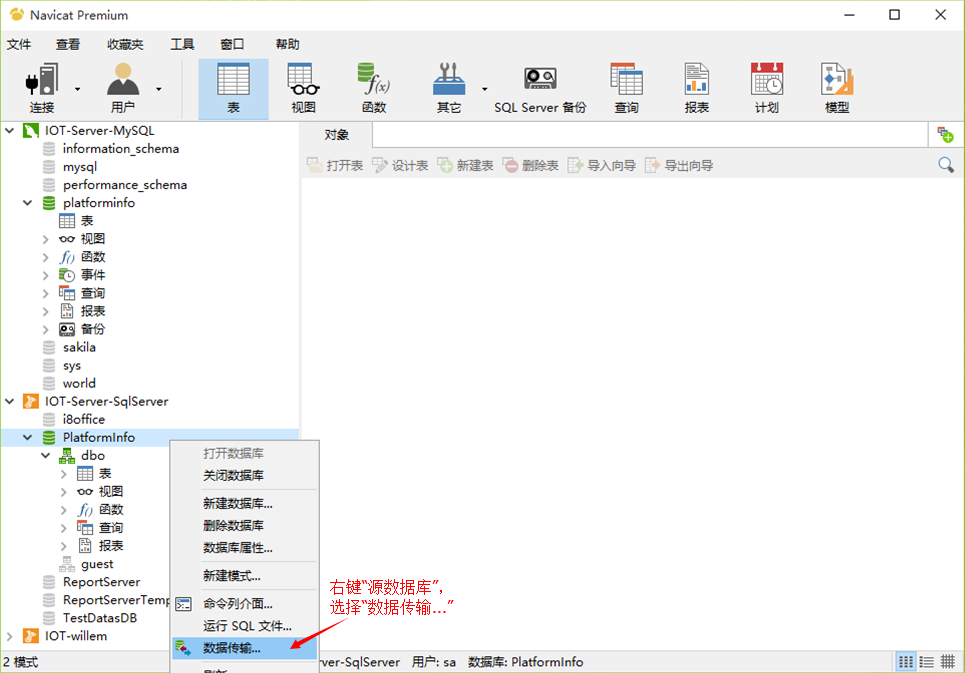Click the 事件 (Event) icon under platforminfo
965x673 pixels.
pyautogui.click(x=66, y=275)
